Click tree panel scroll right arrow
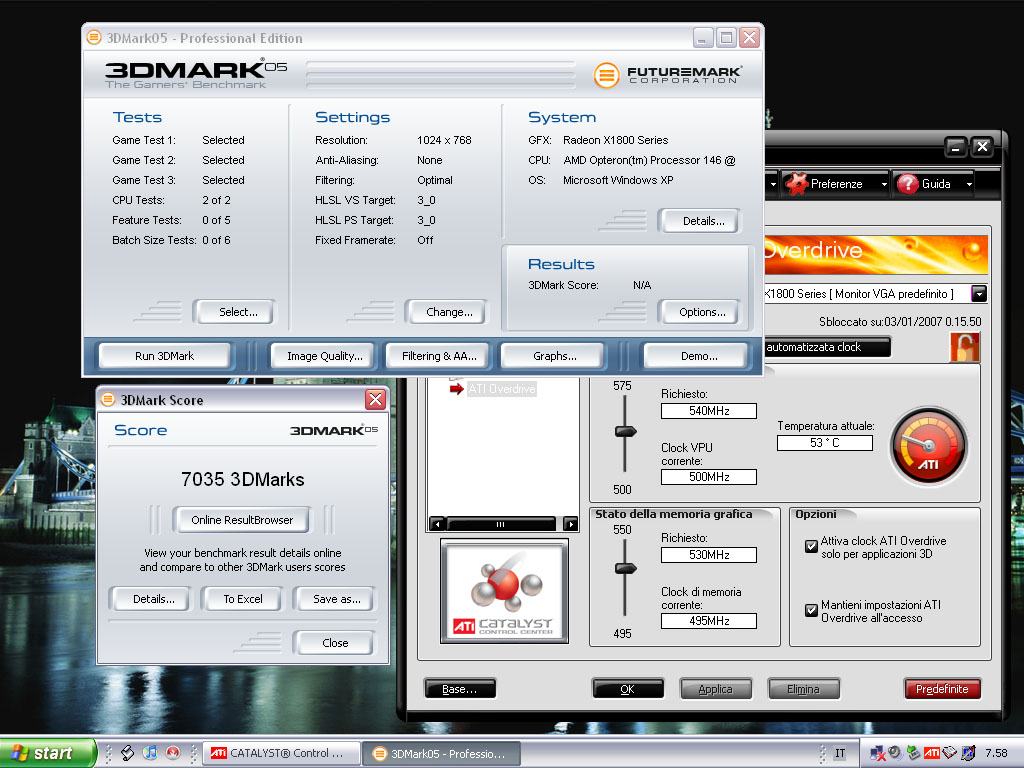This screenshot has height=768, width=1024. pyautogui.click(x=571, y=524)
